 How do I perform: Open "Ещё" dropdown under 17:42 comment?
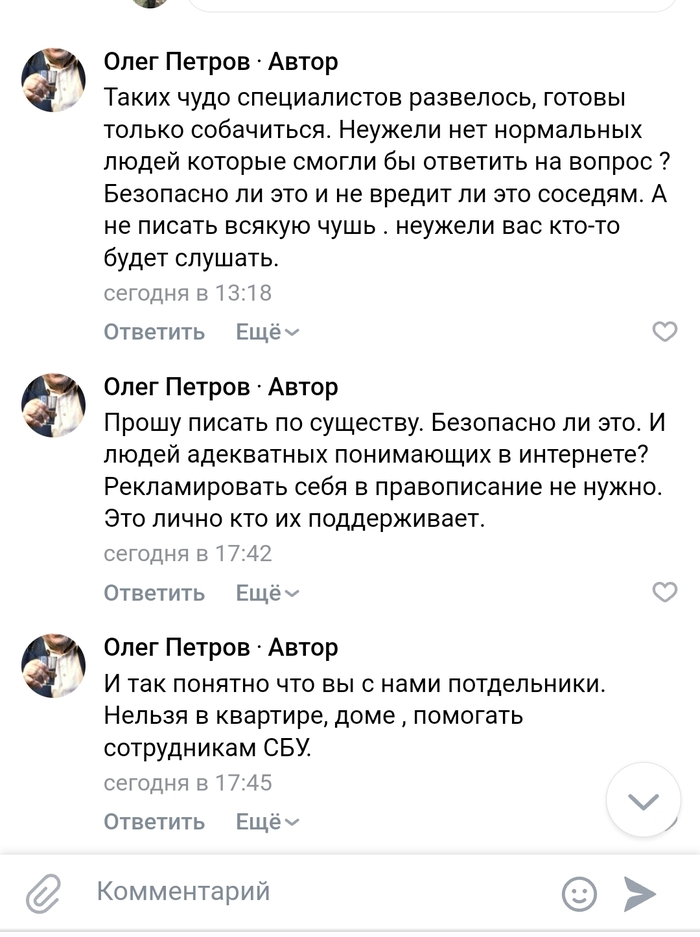pos(267,593)
